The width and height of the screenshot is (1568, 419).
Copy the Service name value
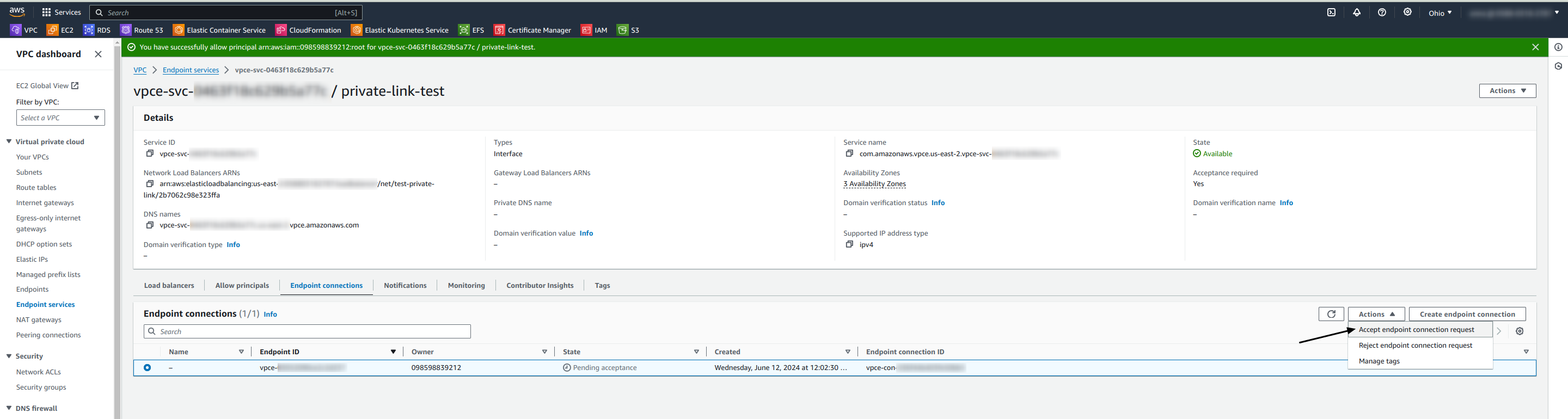click(x=849, y=154)
